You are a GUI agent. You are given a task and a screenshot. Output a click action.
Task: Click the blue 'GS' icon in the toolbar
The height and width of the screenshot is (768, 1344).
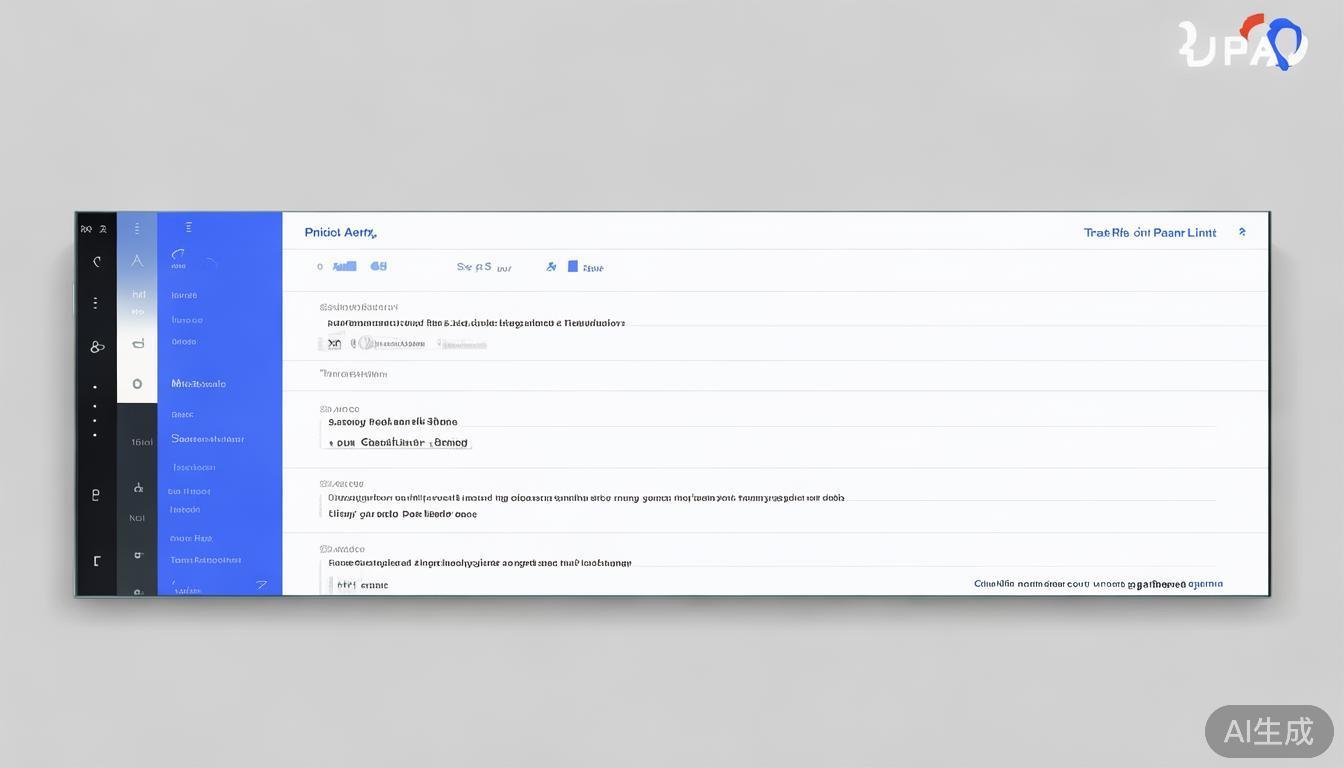378,267
